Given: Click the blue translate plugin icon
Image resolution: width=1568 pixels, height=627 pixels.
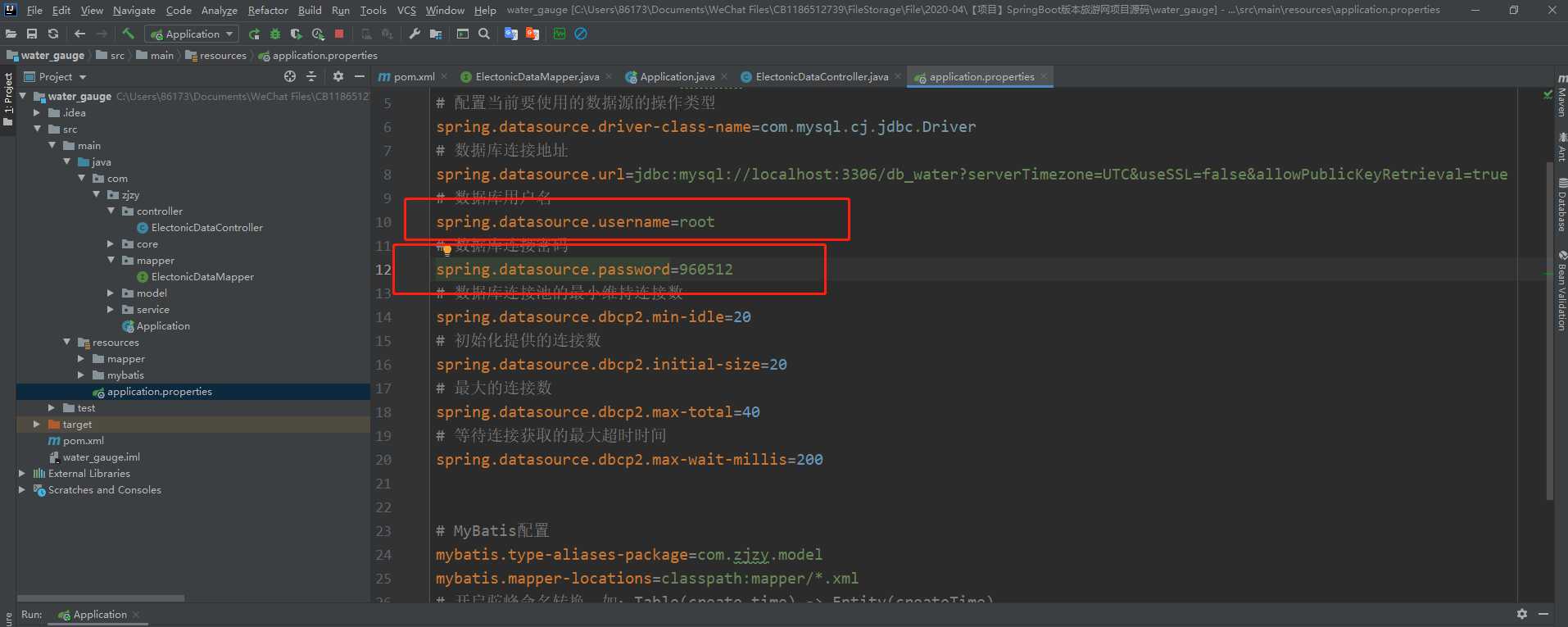Looking at the screenshot, I should [x=511, y=34].
